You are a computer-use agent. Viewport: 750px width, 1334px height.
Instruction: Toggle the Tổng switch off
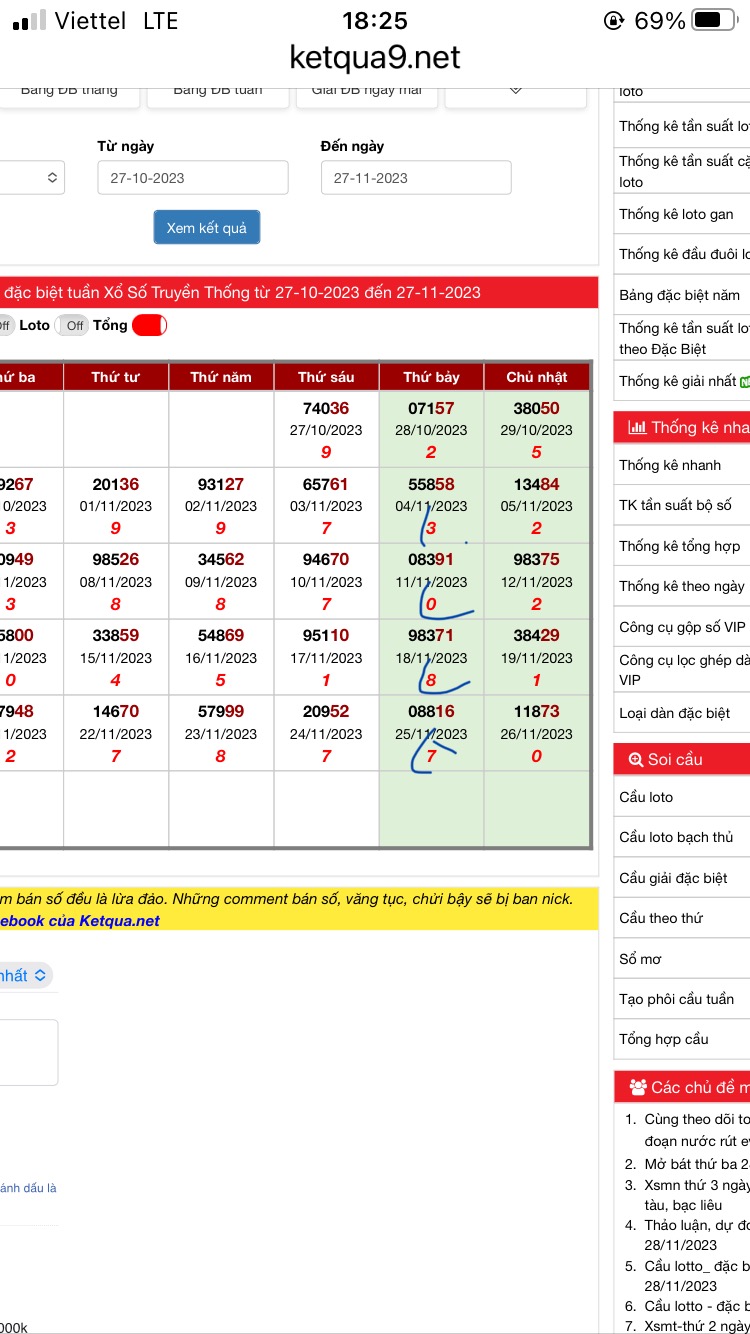coord(149,325)
